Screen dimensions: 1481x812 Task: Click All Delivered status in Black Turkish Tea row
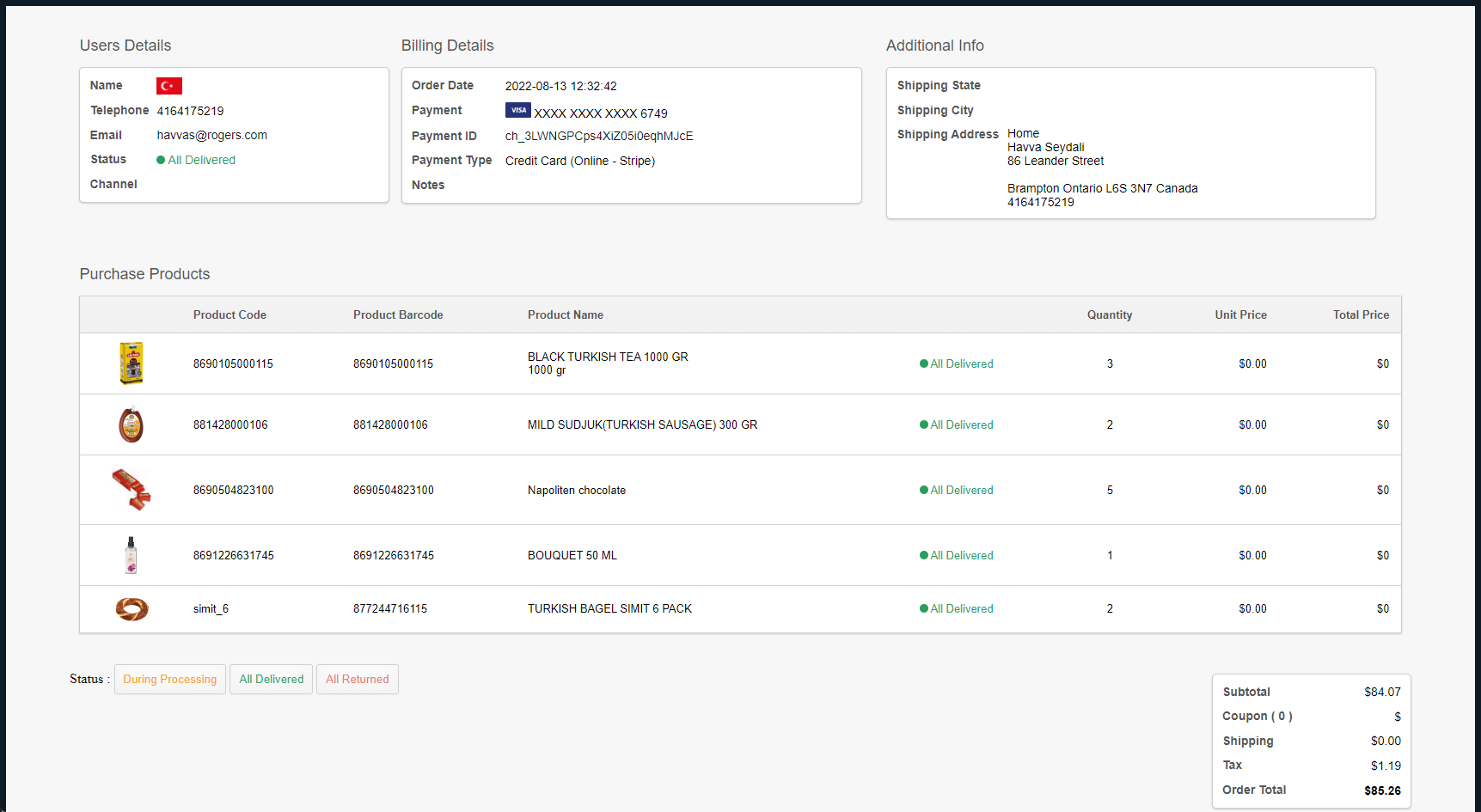pos(957,363)
